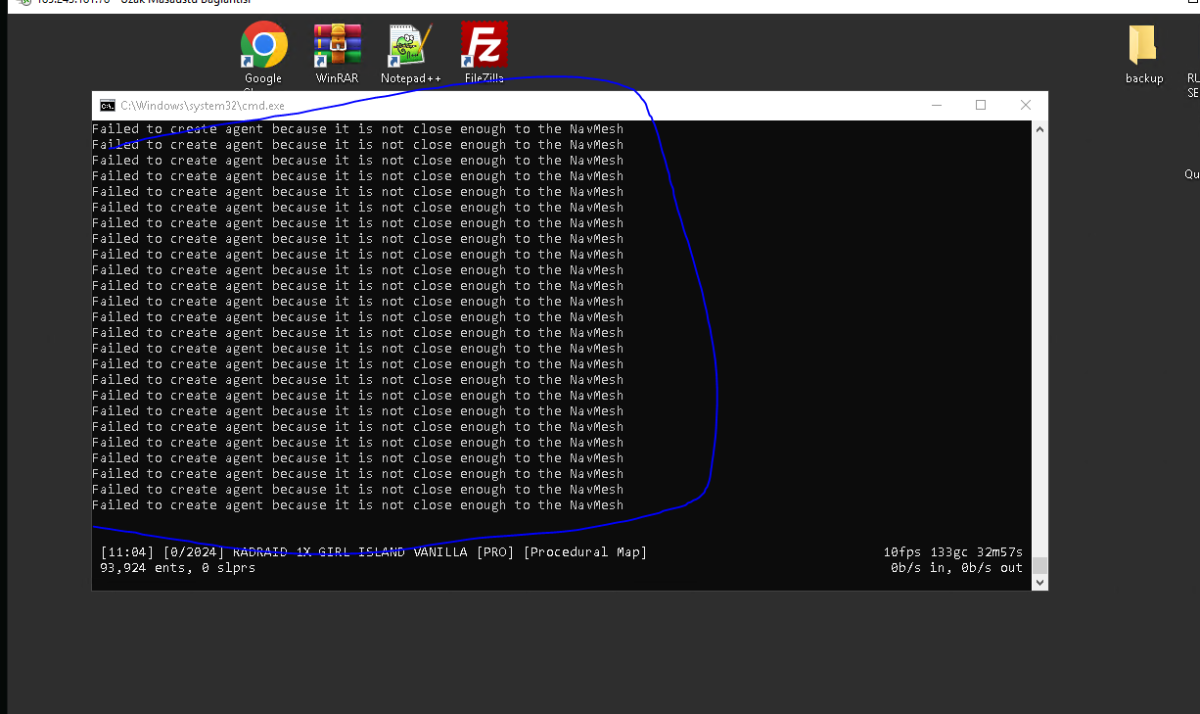The width and height of the screenshot is (1200, 714).
Task: Close the cmd.exe console window
Action: click(x=1025, y=105)
